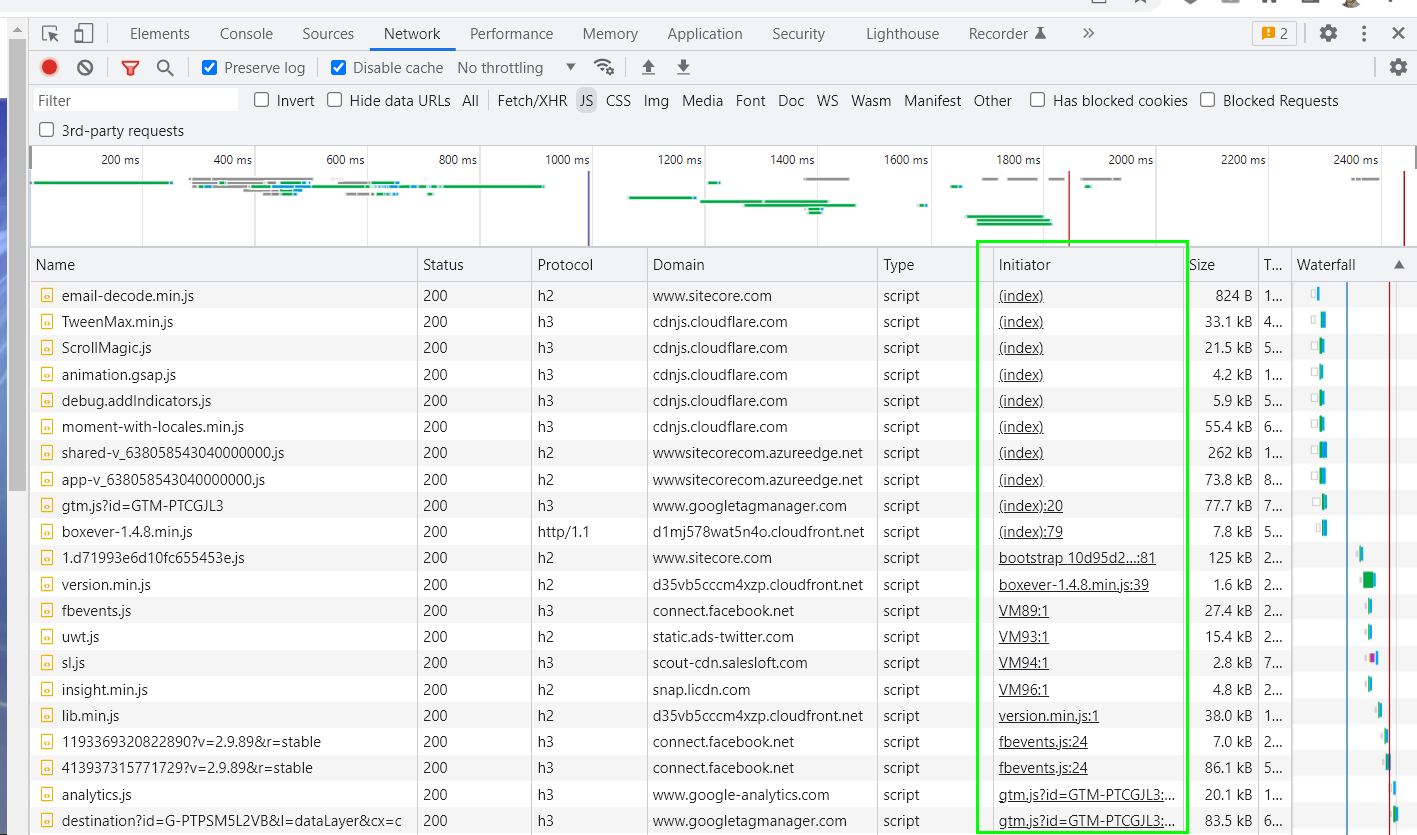Filter requests by Font type

750,101
